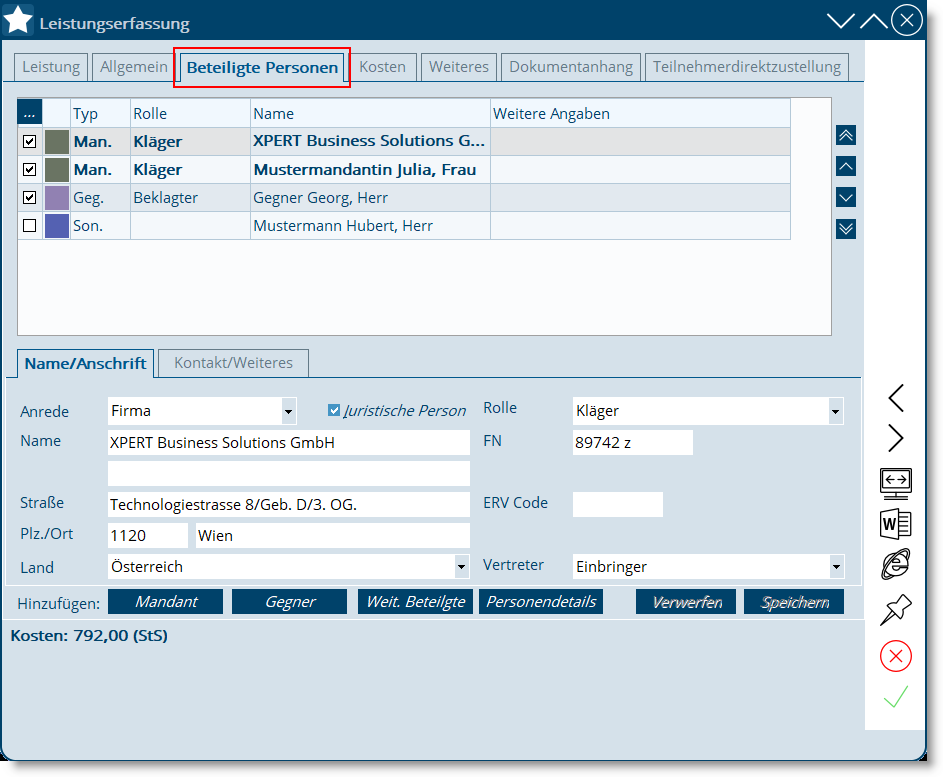Click the Name column header
943x777 pixels.
coord(370,113)
